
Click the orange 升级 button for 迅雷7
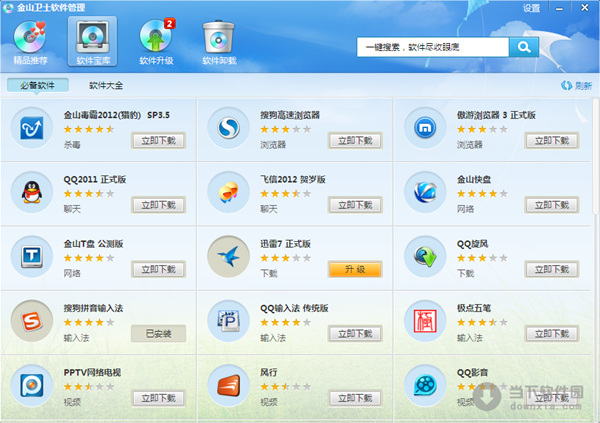(355, 269)
